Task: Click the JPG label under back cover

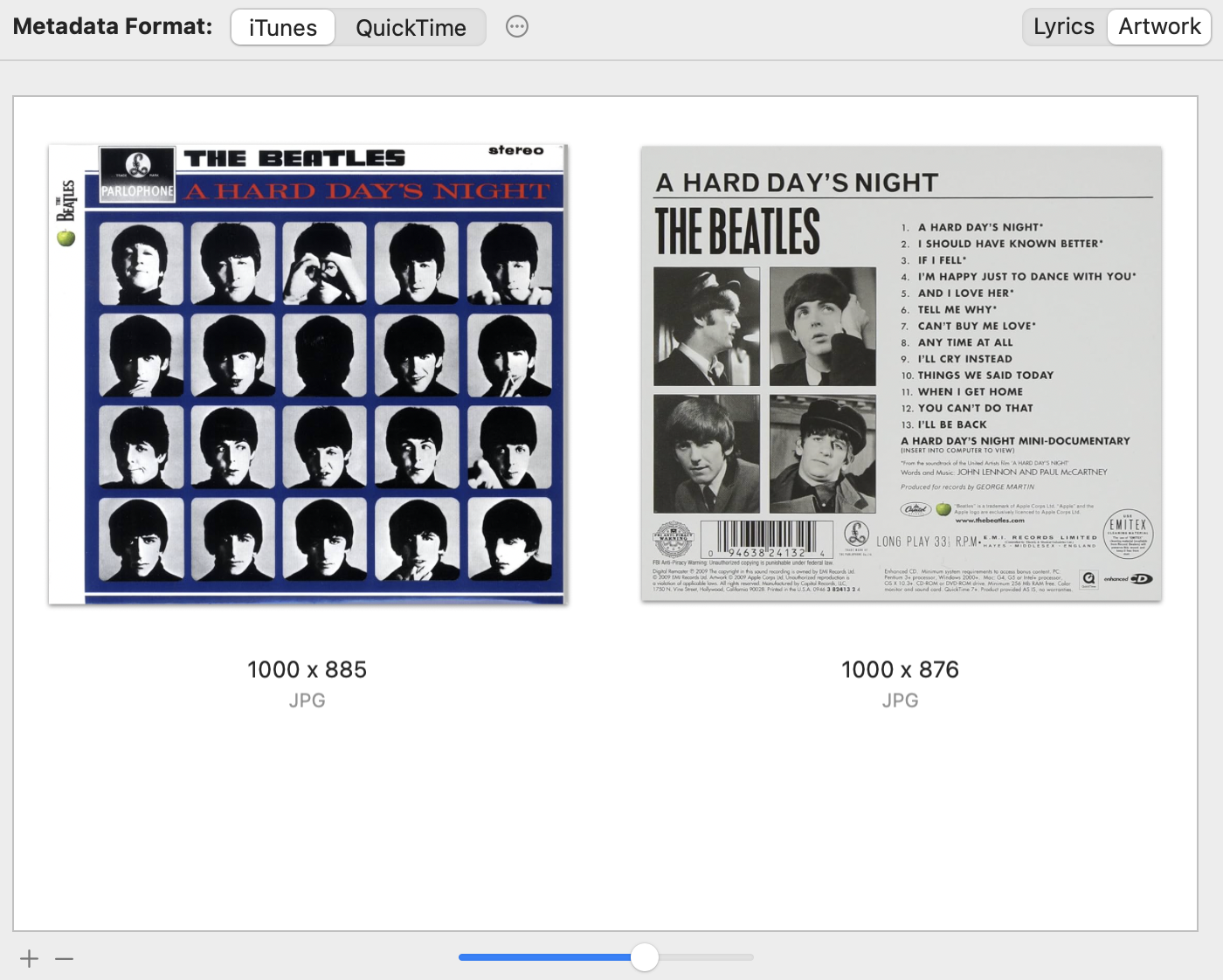Action: [x=901, y=700]
